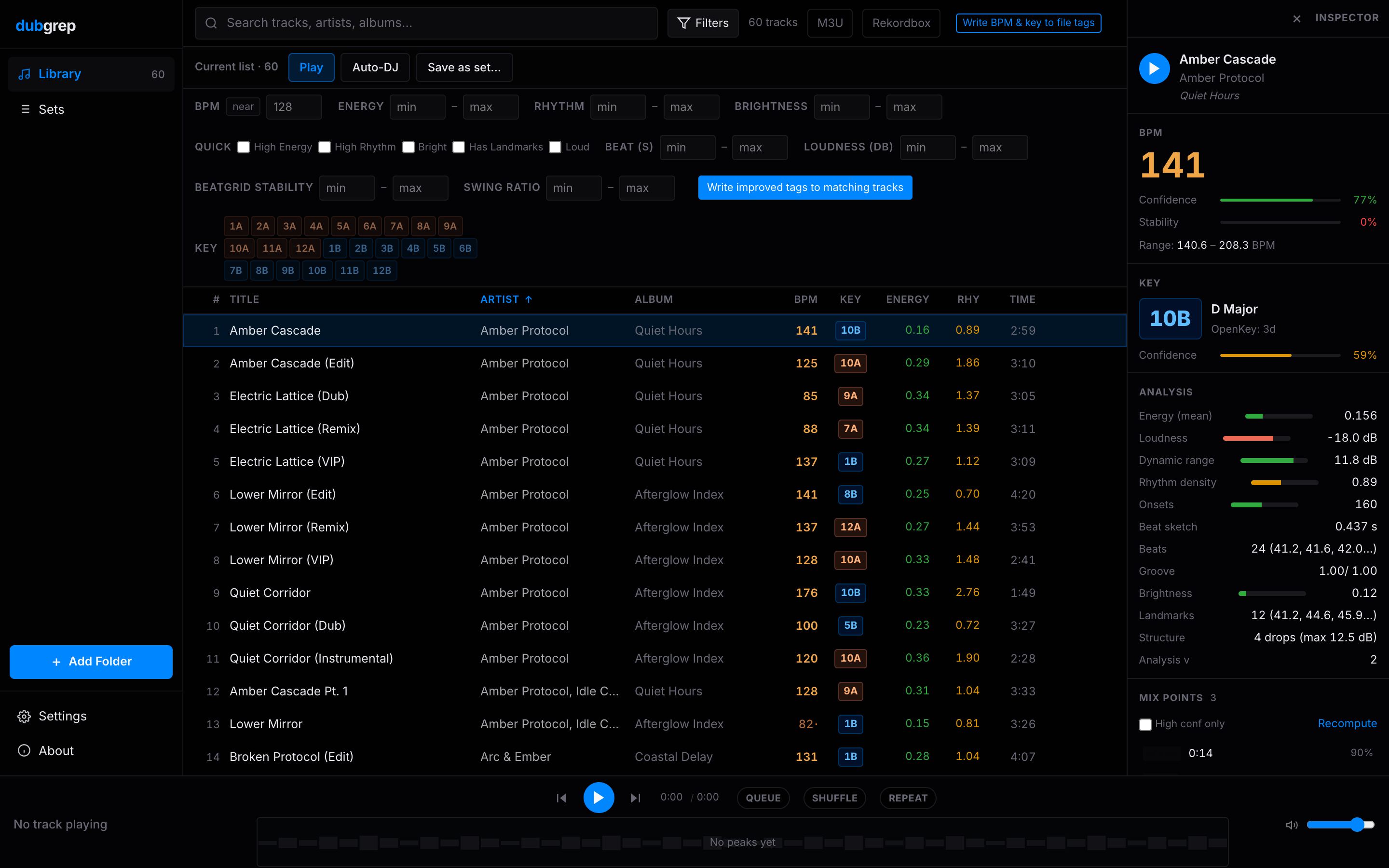Enable the Bright quick filter
This screenshot has height=868, width=1389.
[408, 147]
